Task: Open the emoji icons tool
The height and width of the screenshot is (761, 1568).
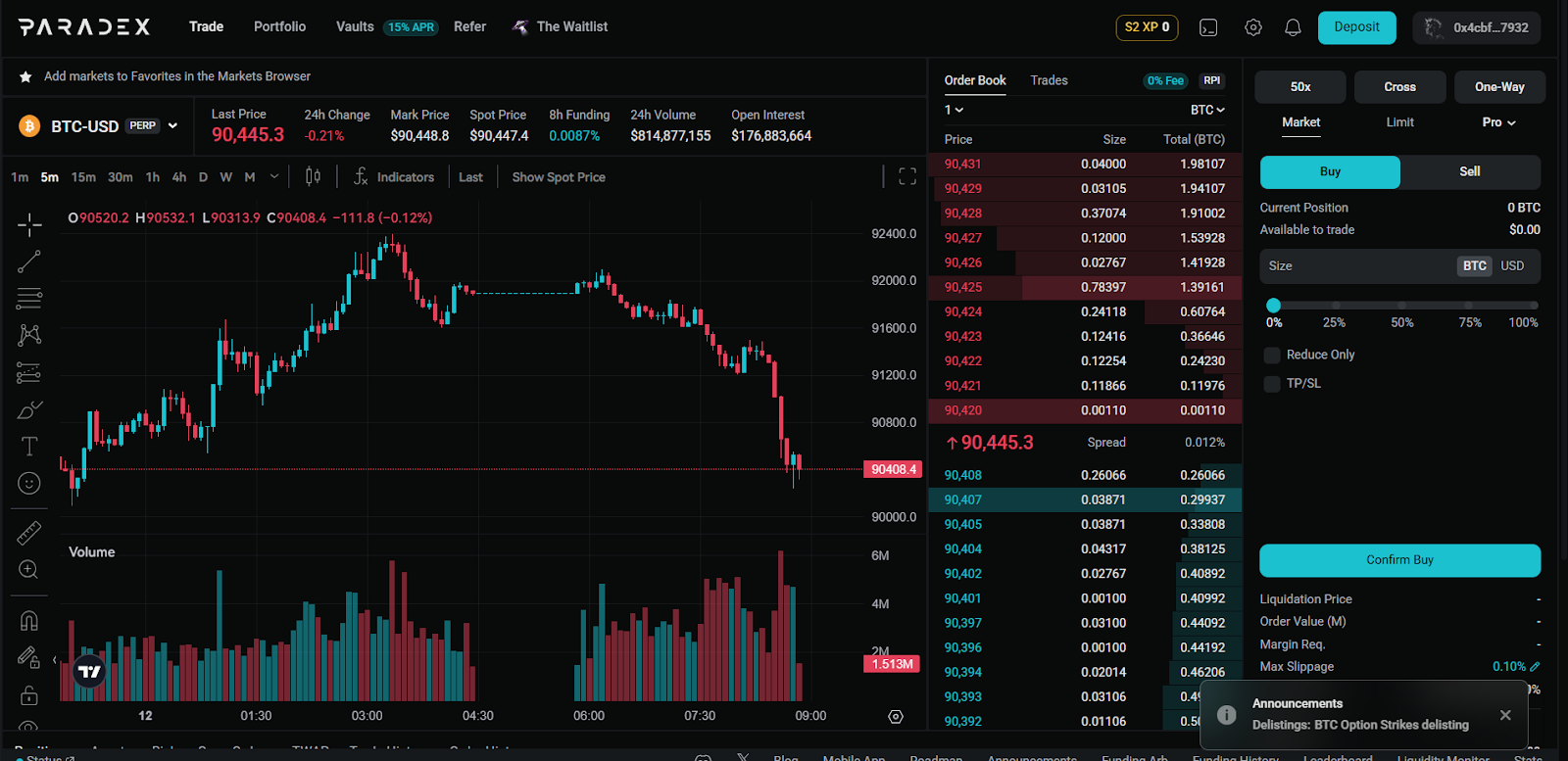Action: coord(29,483)
